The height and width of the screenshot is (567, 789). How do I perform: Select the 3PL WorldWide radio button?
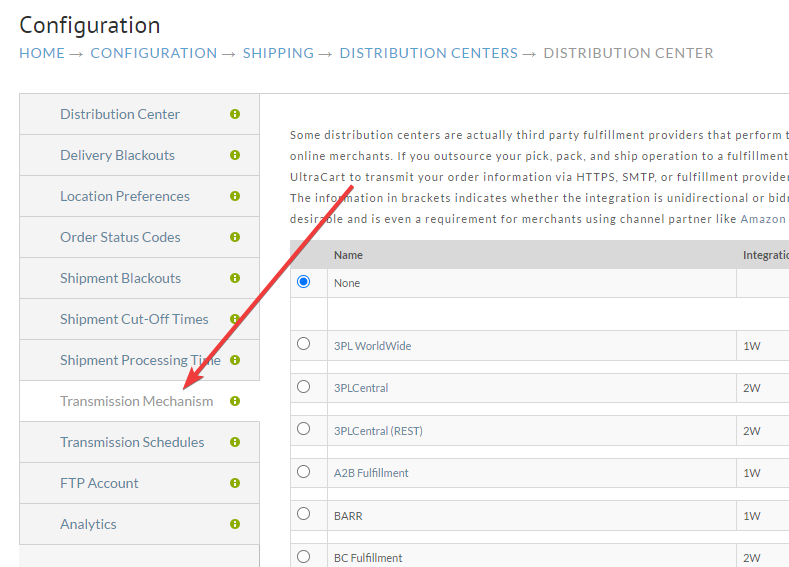click(x=303, y=344)
